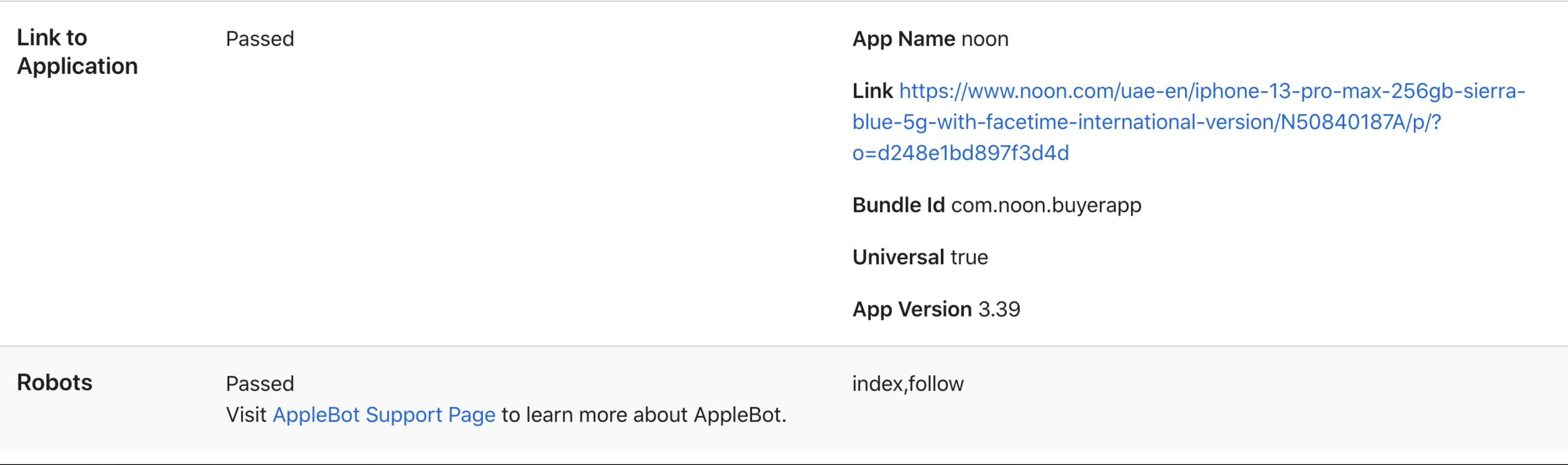The image size is (1568, 465).
Task: Click the "Robots" row heading
Action: 55,382
